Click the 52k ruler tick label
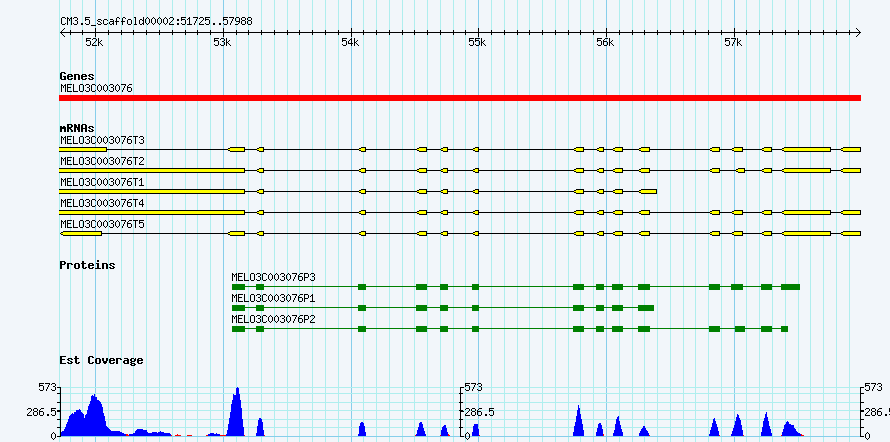 [x=94, y=43]
